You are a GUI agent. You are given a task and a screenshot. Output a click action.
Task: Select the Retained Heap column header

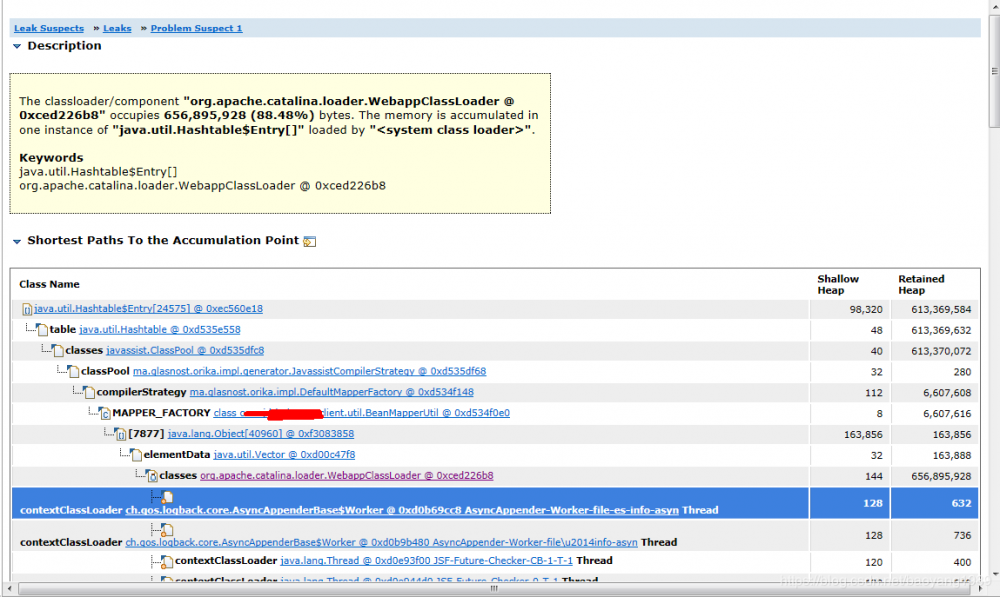pyautogui.click(x=921, y=284)
